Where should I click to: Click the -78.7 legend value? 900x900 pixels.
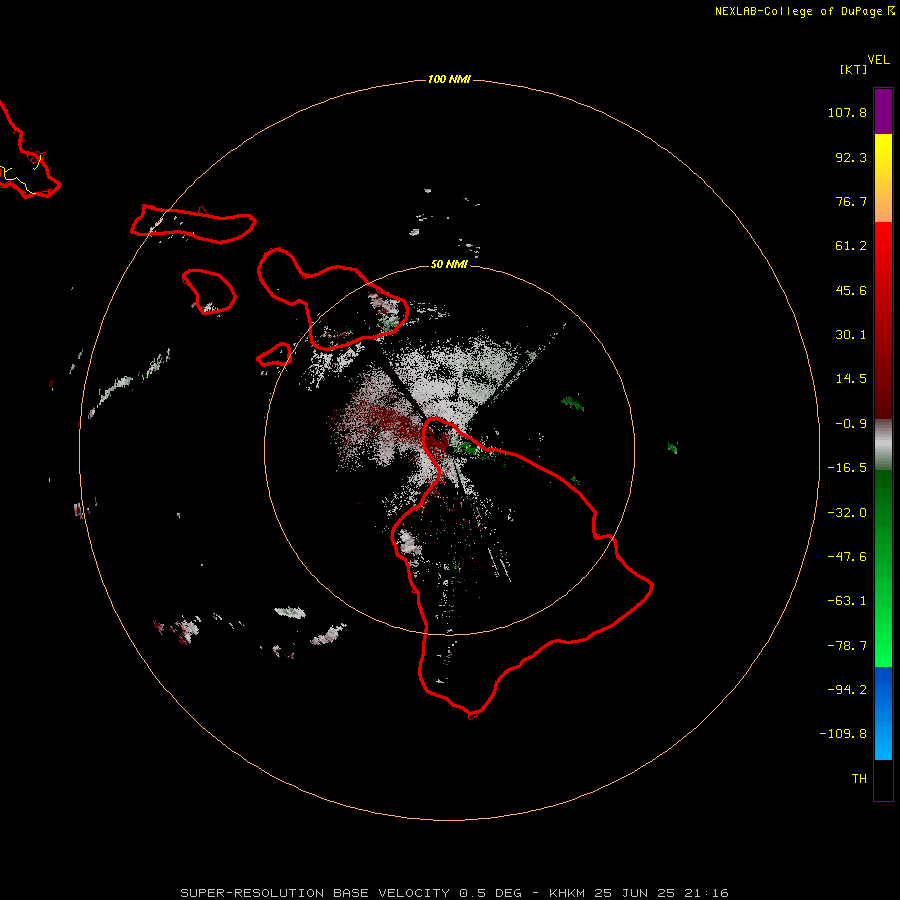[x=847, y=646]
